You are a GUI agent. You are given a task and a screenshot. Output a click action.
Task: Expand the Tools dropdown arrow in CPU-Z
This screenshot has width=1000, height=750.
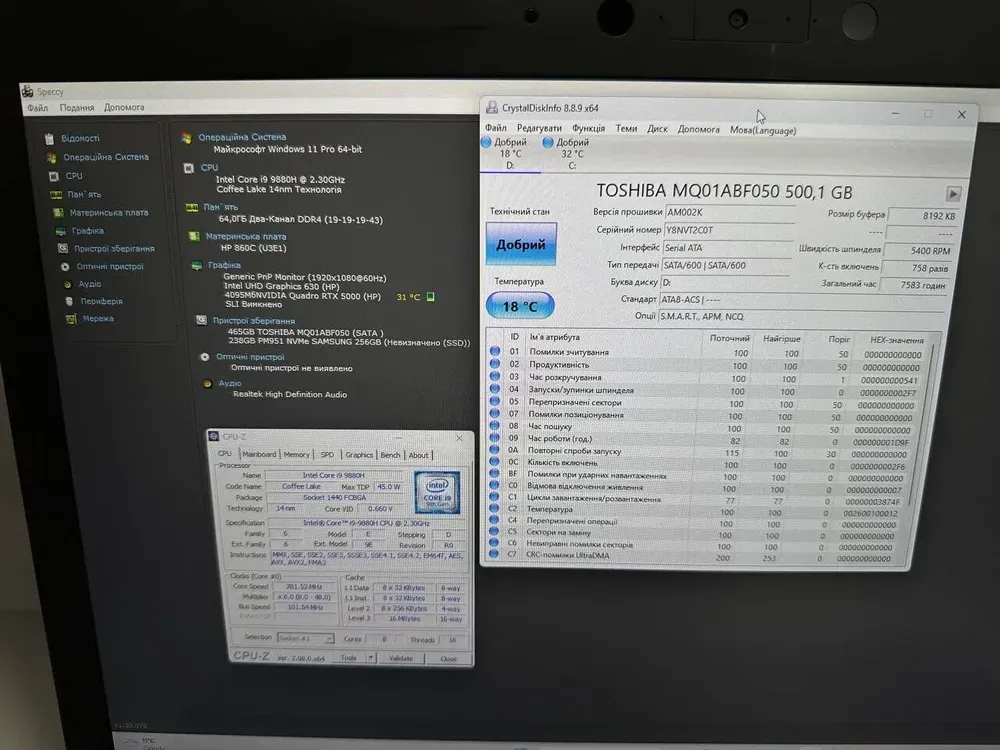tap(370, 658)
